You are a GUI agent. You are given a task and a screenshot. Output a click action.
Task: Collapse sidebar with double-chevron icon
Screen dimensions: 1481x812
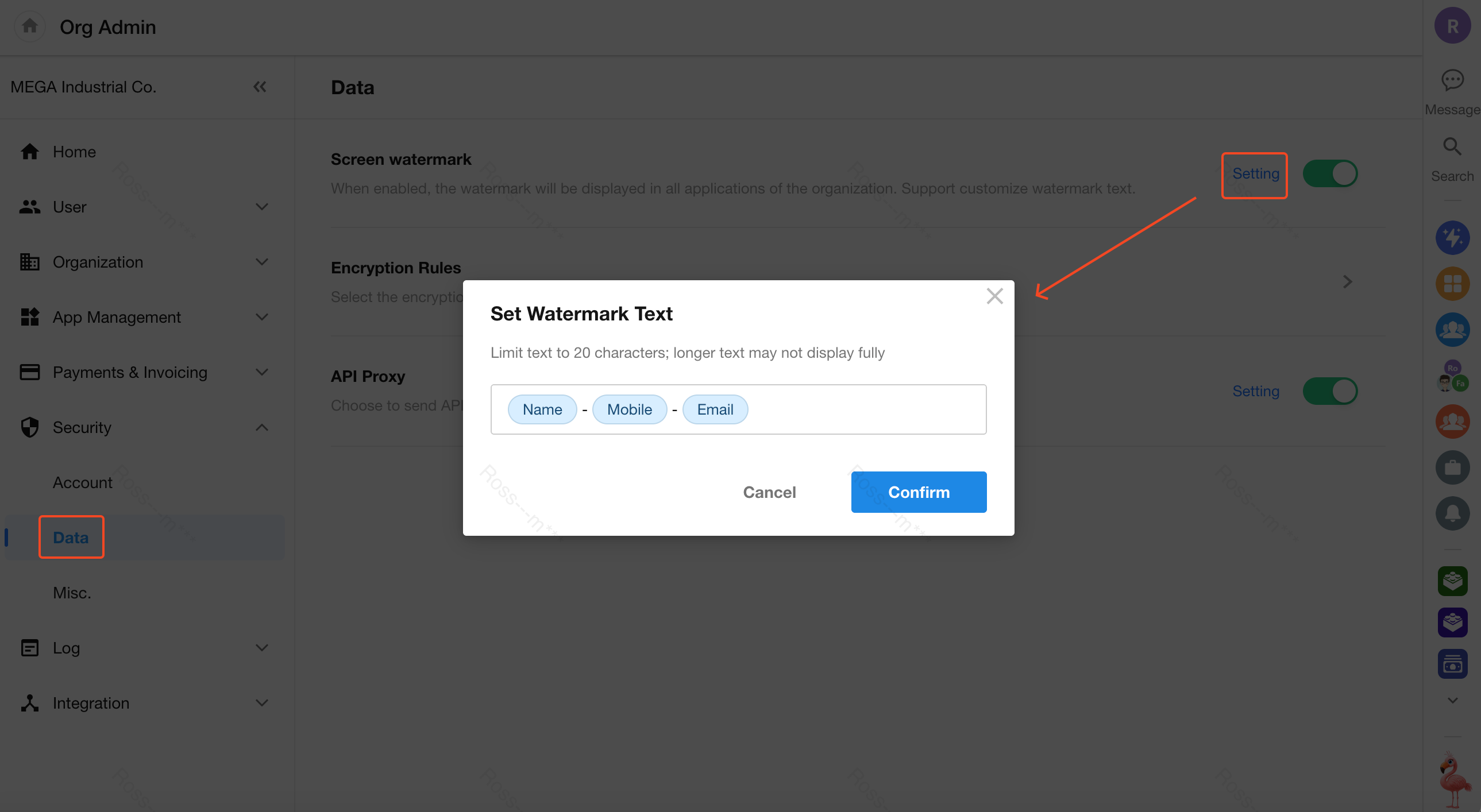click(x=260, y=87)
